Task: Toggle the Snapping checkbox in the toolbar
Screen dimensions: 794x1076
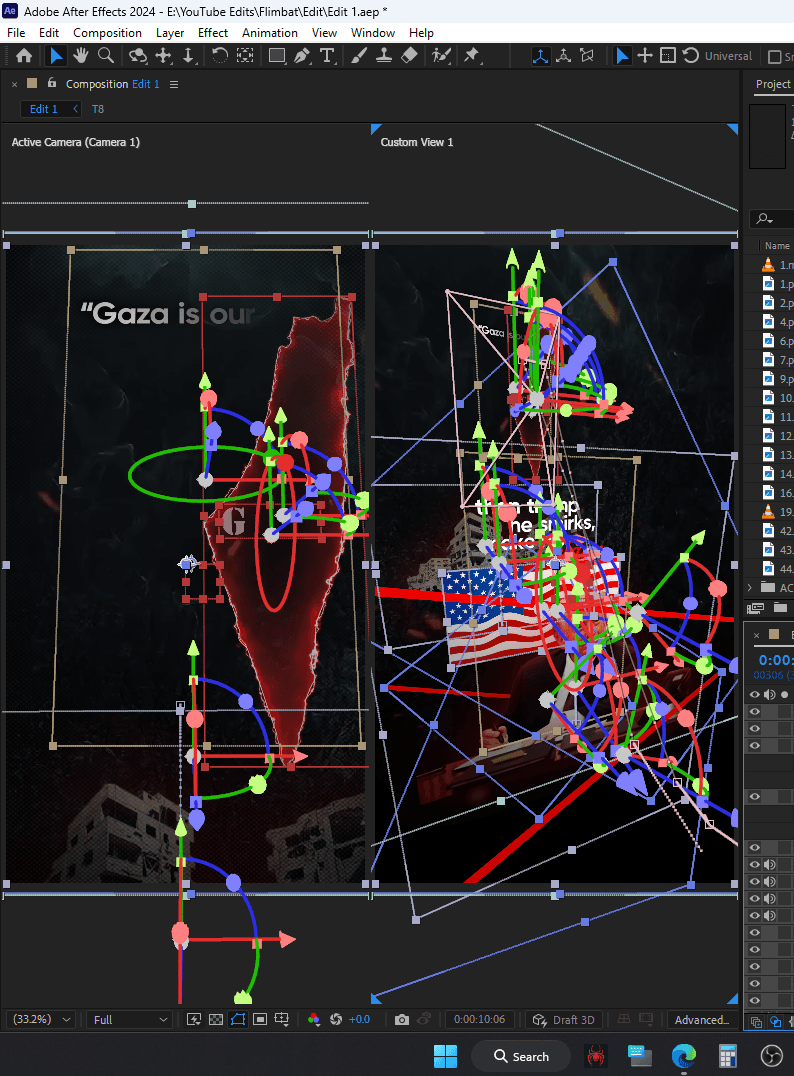Action: (x=775, y=56)
